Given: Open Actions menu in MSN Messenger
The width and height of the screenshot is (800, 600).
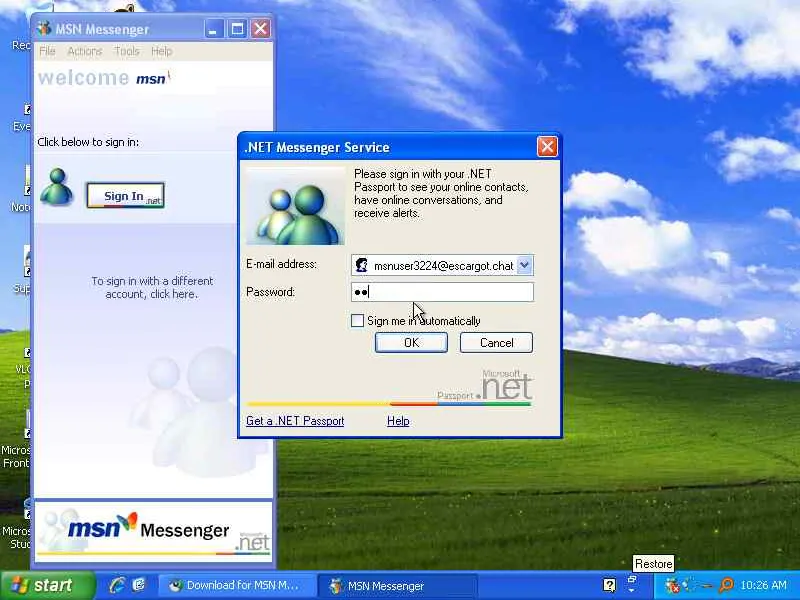Looking at the screenshot, I should click(85, 51).
